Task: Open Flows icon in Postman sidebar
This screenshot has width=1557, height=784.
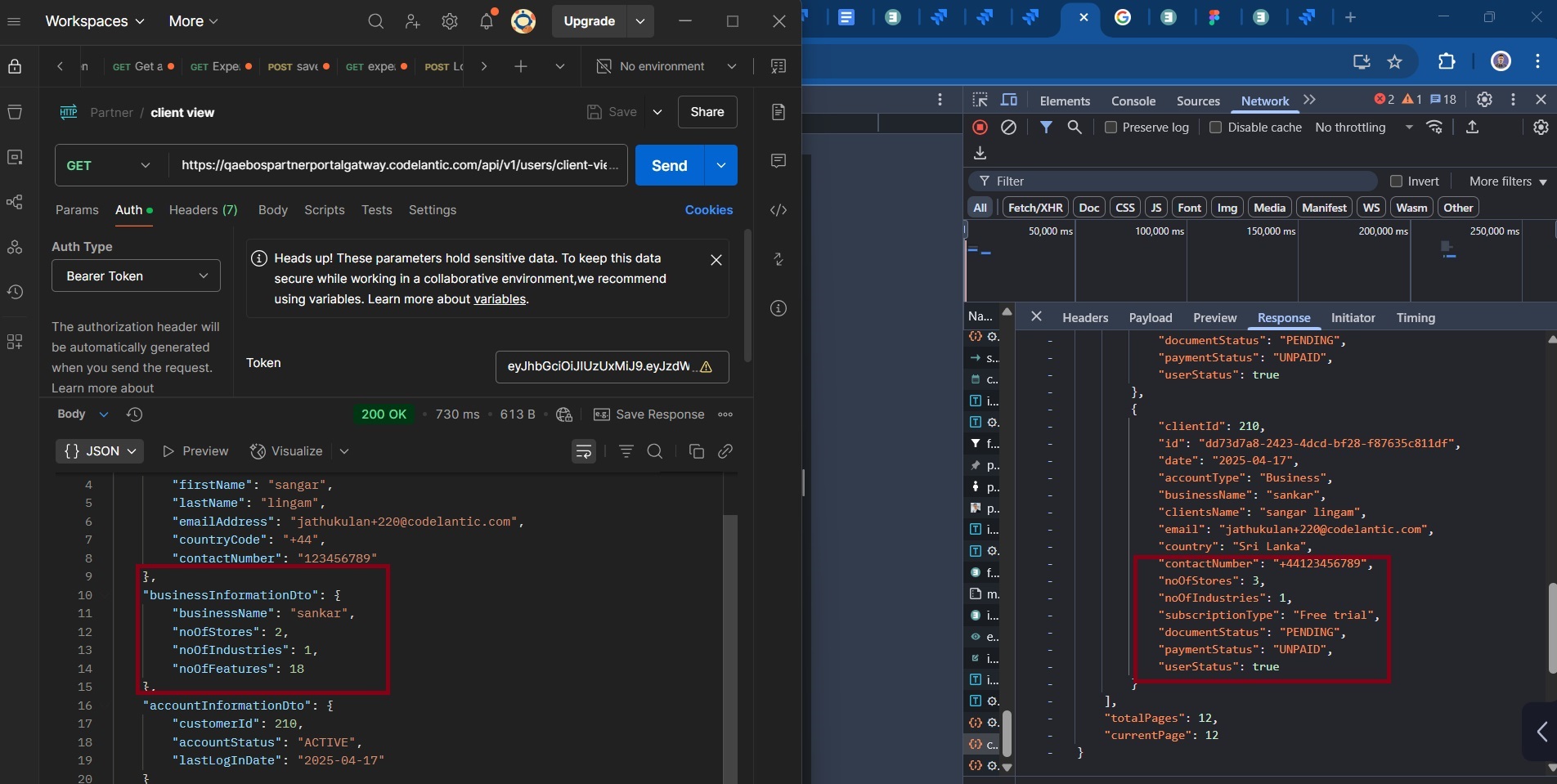Action: [x=15, y=202]
